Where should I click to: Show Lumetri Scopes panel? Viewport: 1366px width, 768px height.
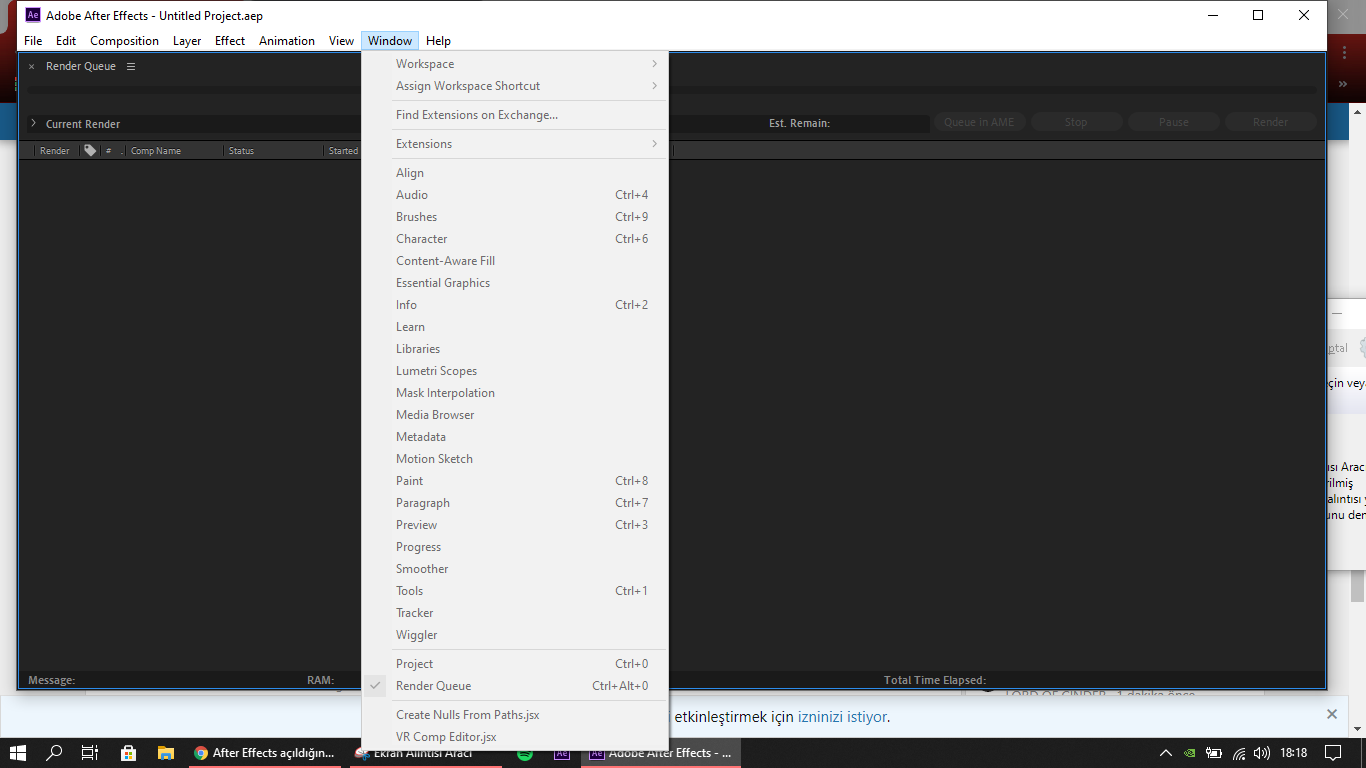(515, 371)
